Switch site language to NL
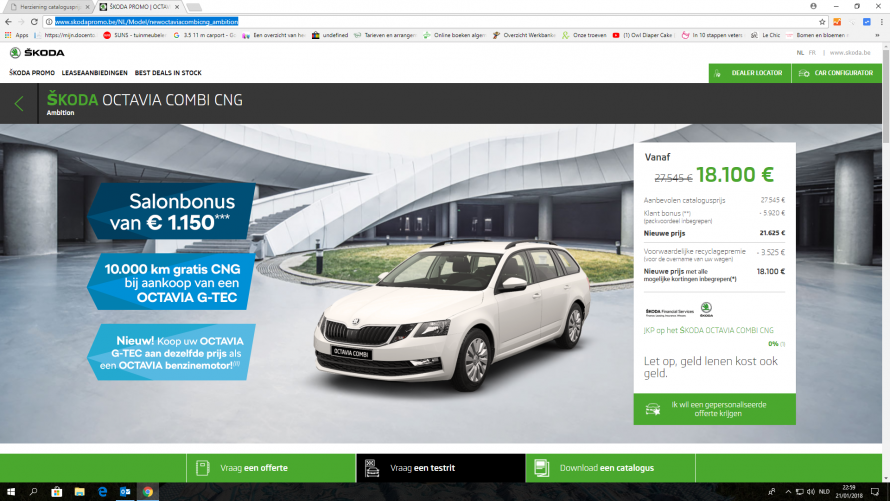This screenshot has height=501, width=890. pyautogui.click(x=800, y=53)
